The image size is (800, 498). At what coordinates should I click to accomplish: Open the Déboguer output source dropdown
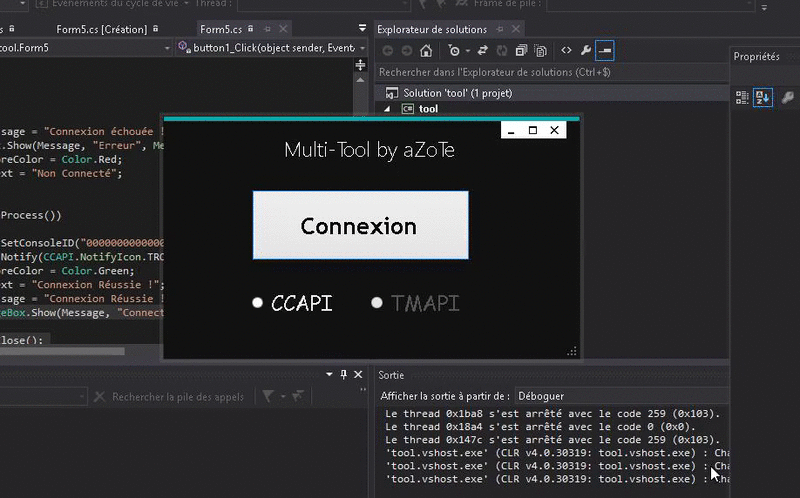622,396
